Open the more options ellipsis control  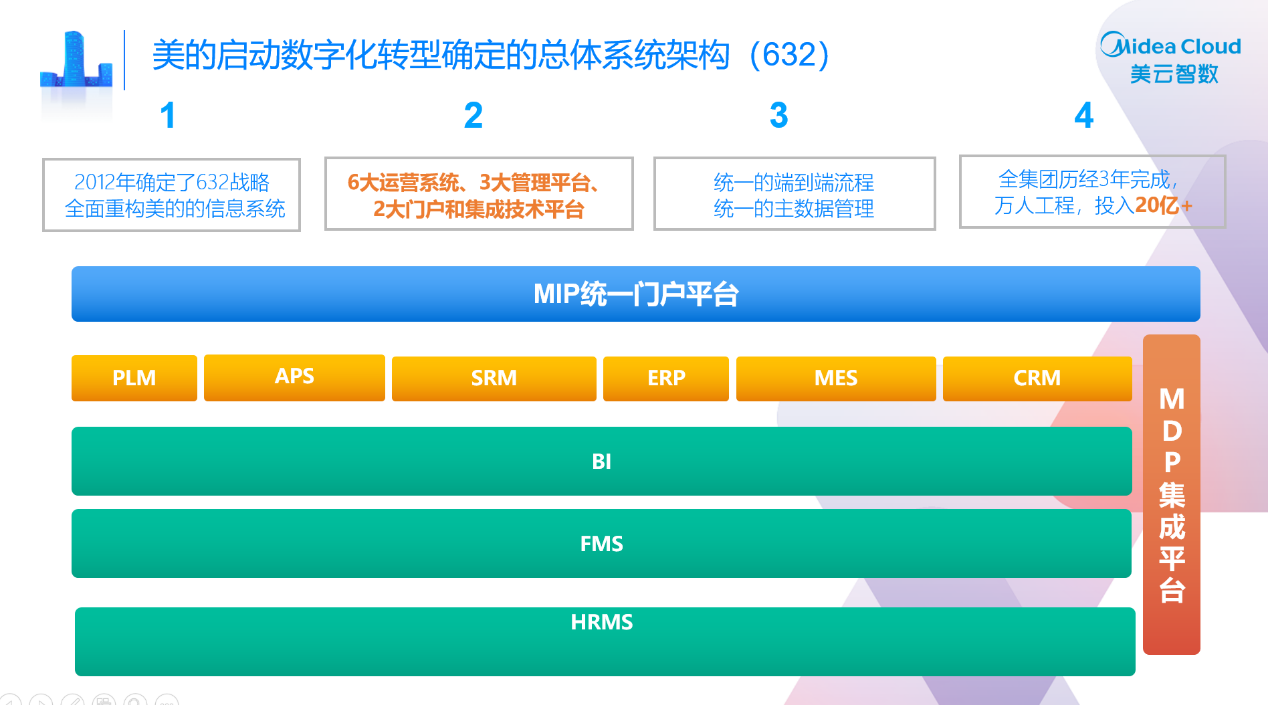pyautogui.click(x=167, y=700)
